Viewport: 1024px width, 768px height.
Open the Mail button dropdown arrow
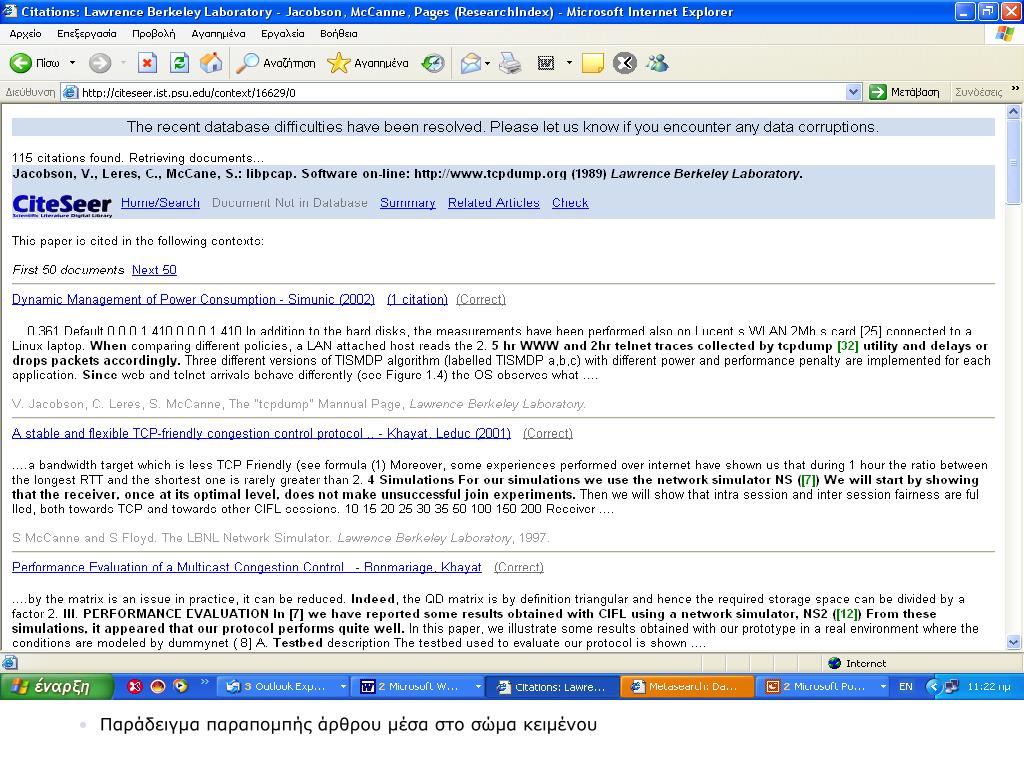pos(487,63)
